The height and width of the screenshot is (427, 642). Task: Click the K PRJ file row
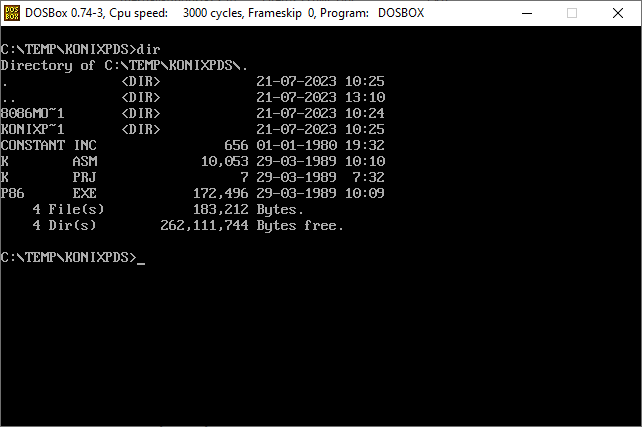tap(192, 177)
